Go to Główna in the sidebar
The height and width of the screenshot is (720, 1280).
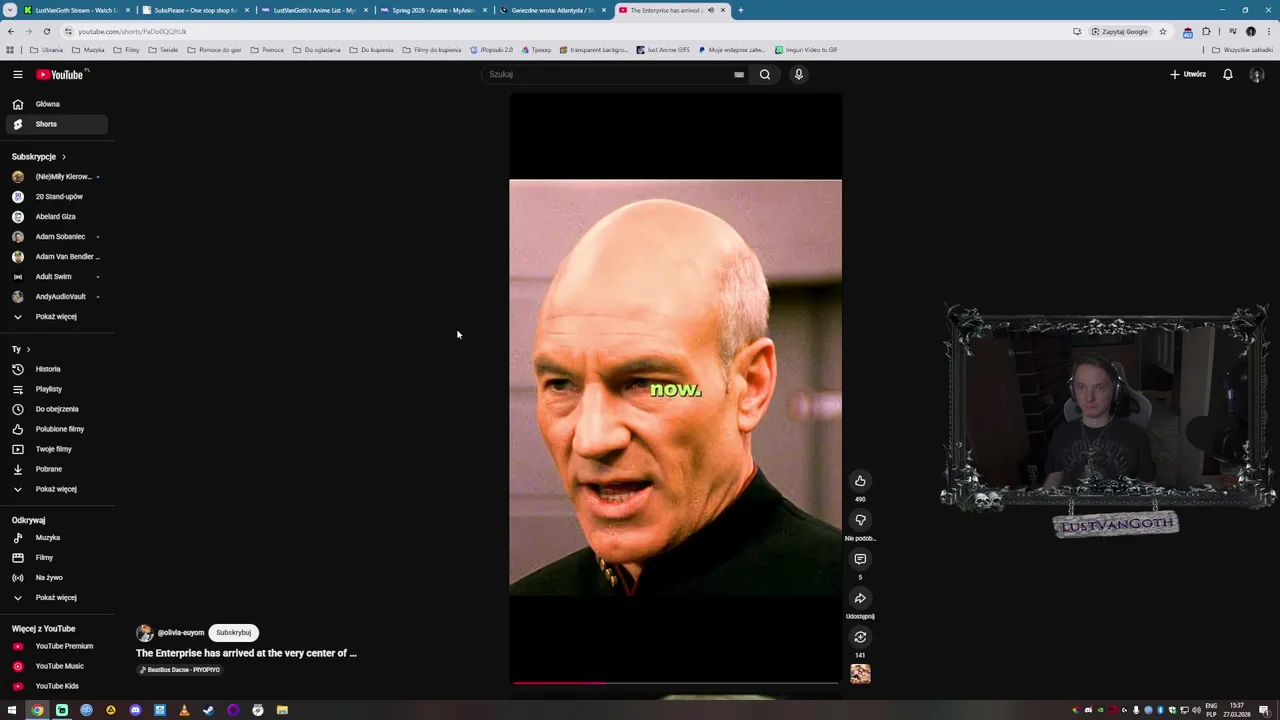pyautogui.click(x=56, y=104)
